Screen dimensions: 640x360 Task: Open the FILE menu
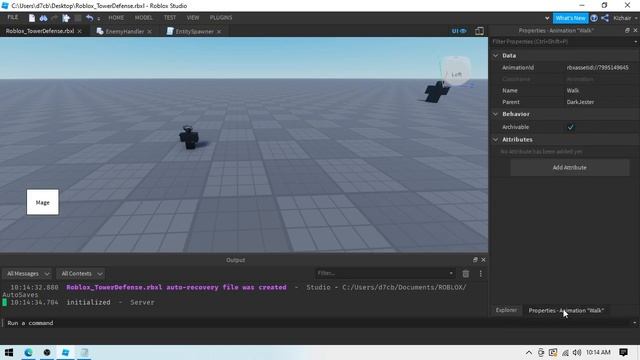click(13, 18)
